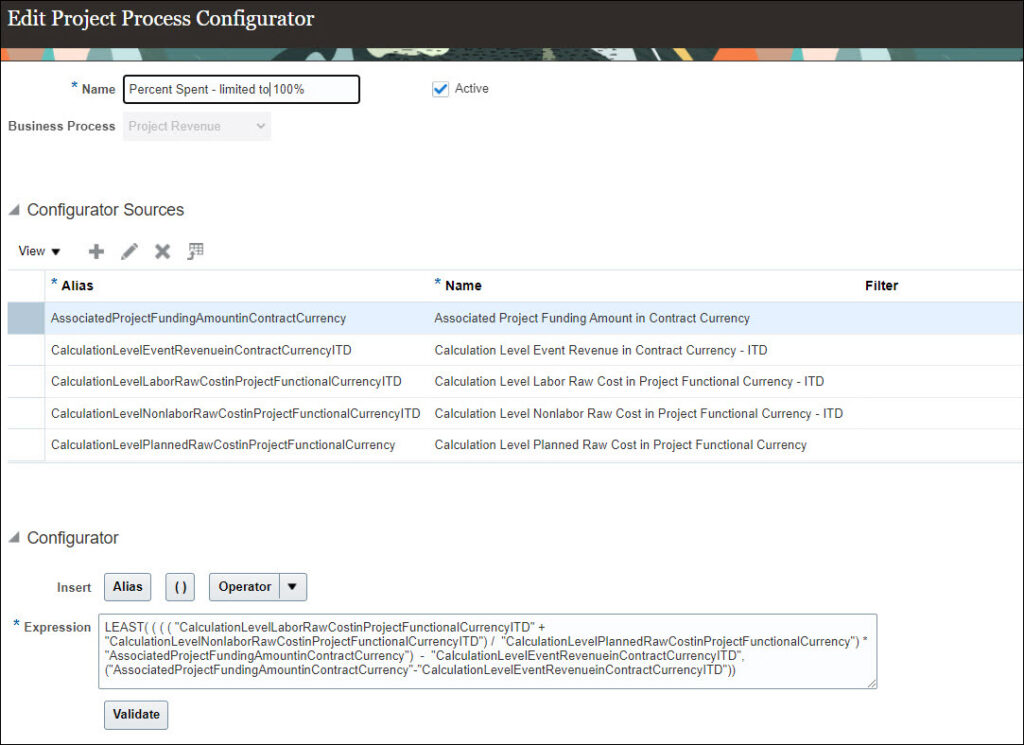Collapse the Configurator section
This screenshot has width=1024, height=745.
(x=14, y=538)
